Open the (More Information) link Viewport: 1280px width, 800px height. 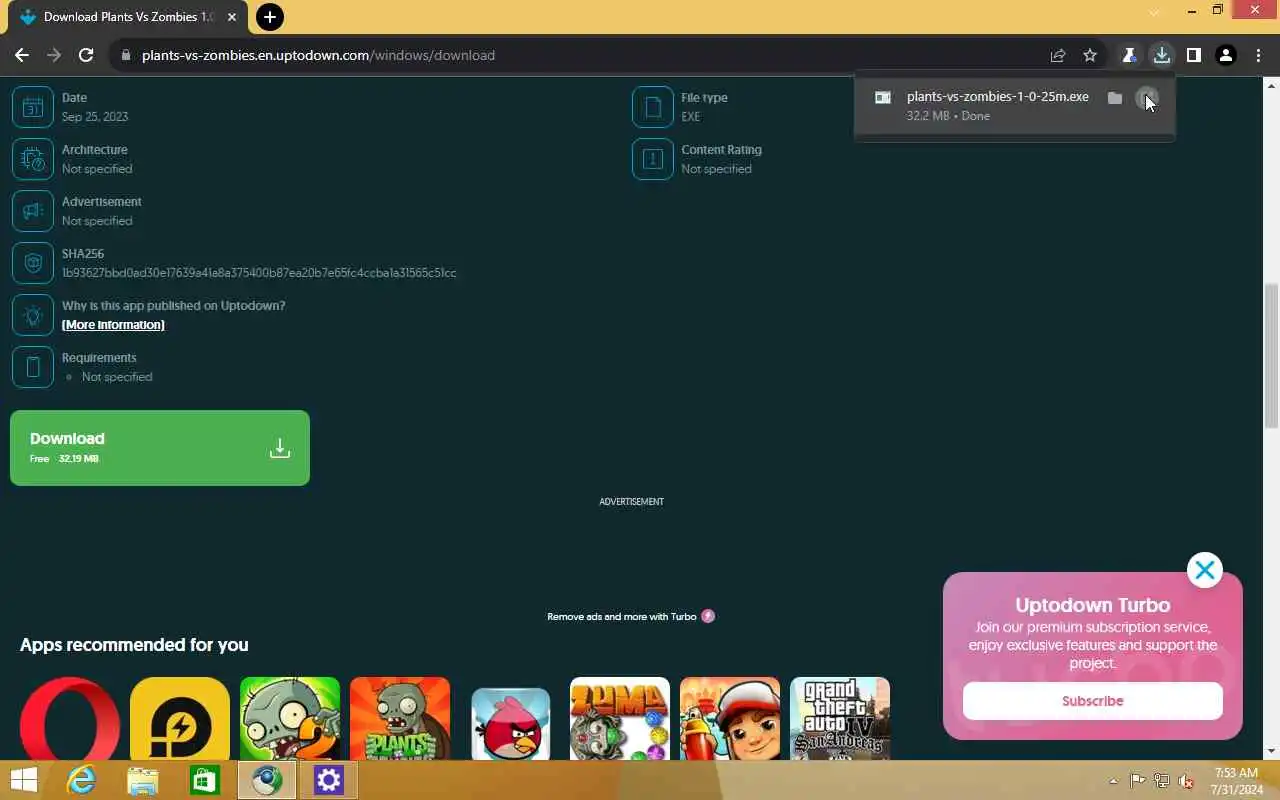click(x=113, y=325)
